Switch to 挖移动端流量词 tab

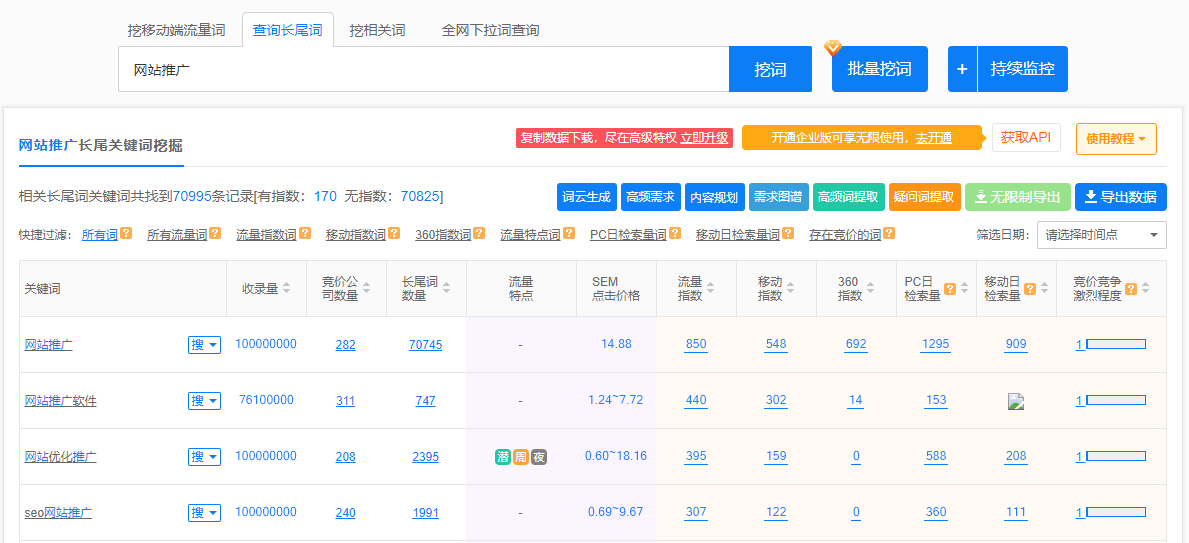(177, 30)
